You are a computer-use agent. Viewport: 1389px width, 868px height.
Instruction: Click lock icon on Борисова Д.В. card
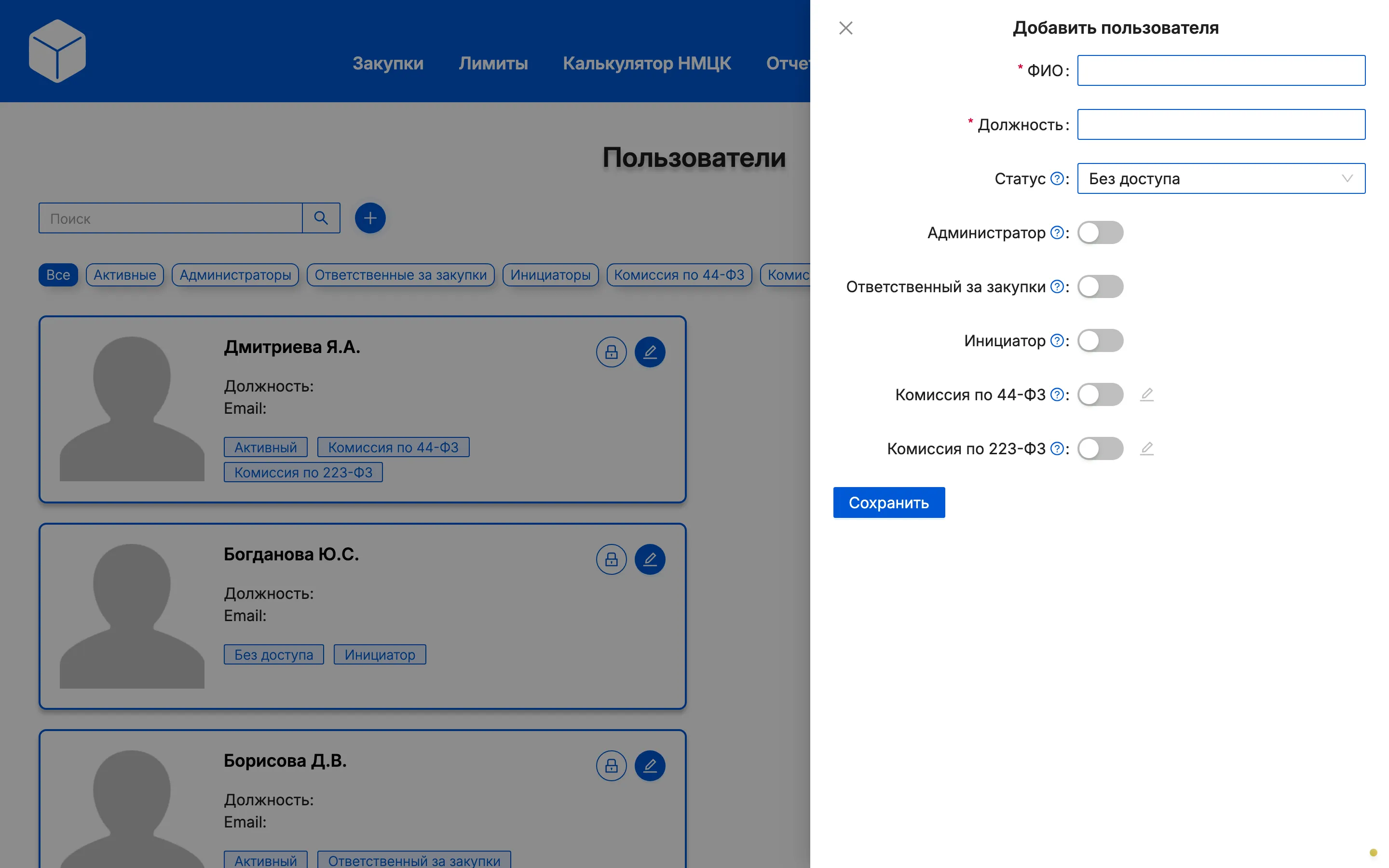tap(611, 766)
